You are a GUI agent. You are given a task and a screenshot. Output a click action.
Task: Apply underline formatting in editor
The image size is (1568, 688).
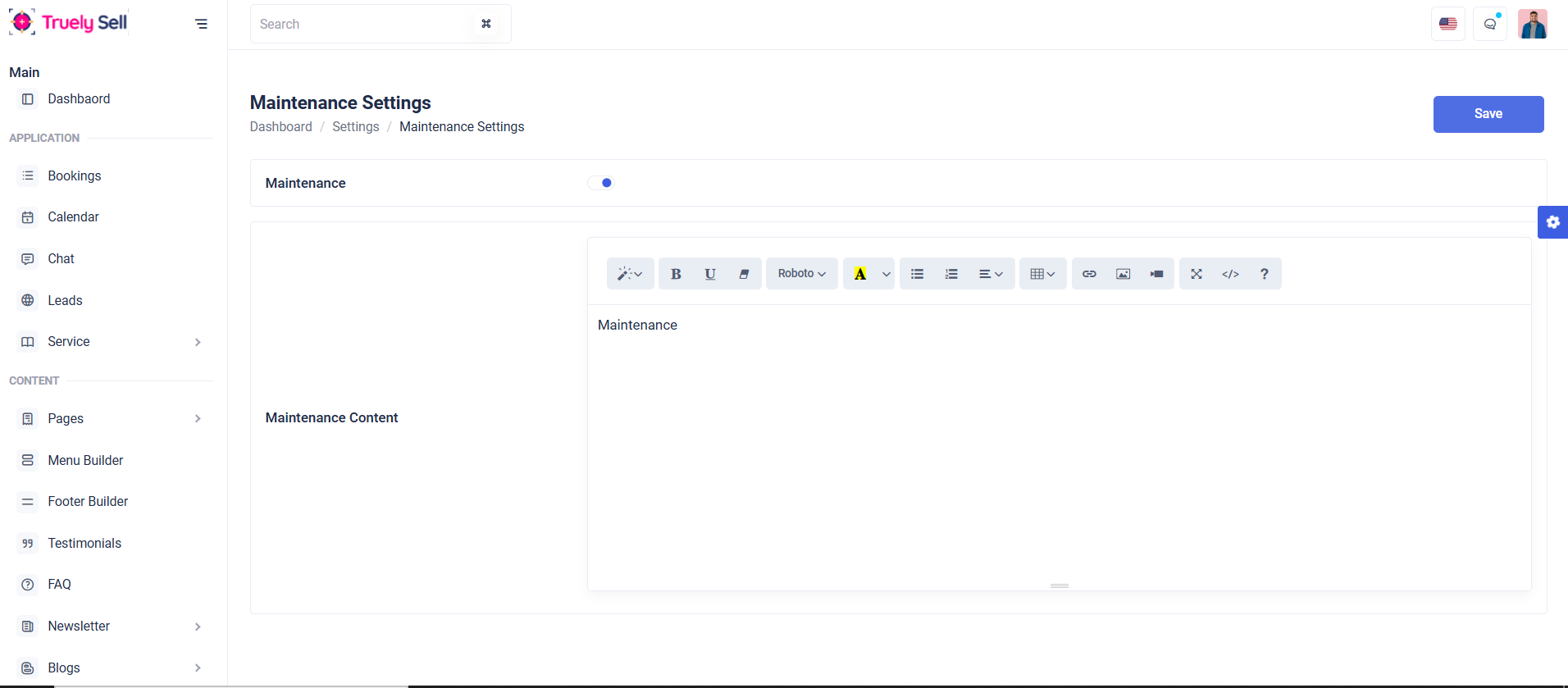pyautogui.click(x=710, y=274)
